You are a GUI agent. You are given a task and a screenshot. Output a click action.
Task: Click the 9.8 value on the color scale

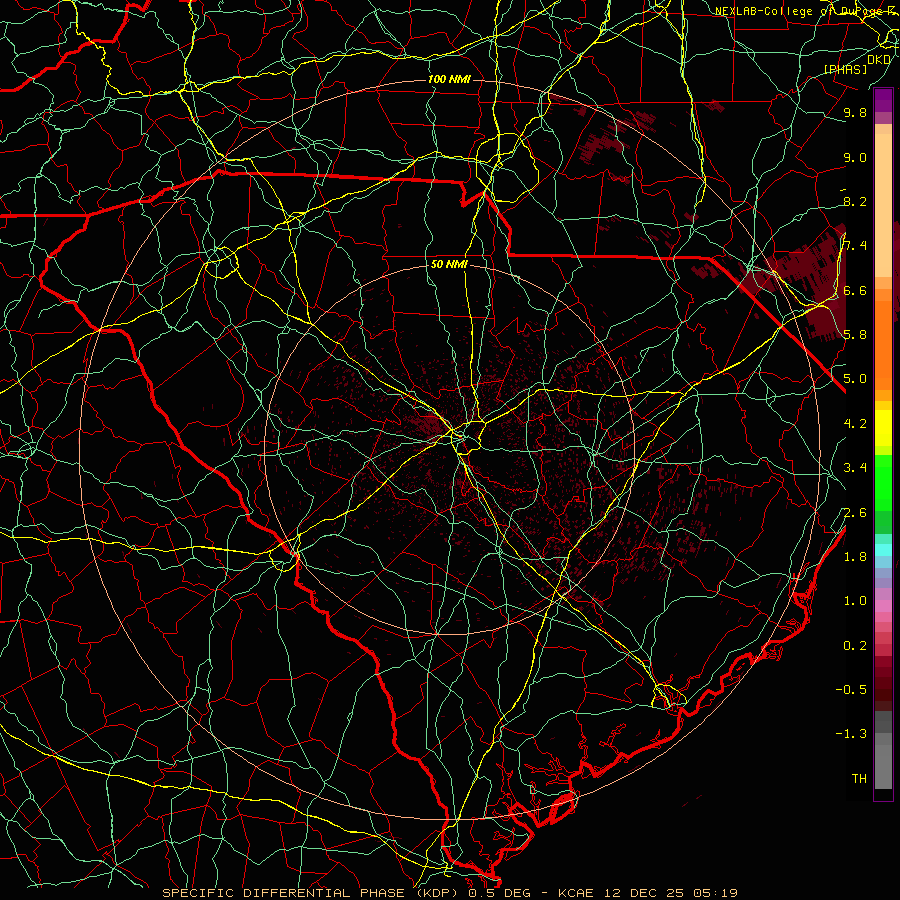[855, 112]
